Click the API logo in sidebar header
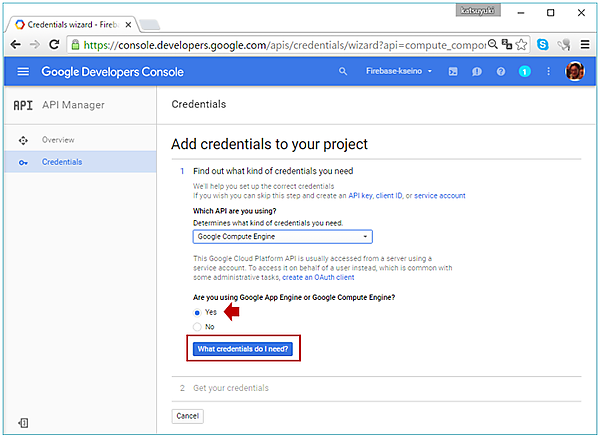Screen dimensions: 600x436 (x=23, y=105)
